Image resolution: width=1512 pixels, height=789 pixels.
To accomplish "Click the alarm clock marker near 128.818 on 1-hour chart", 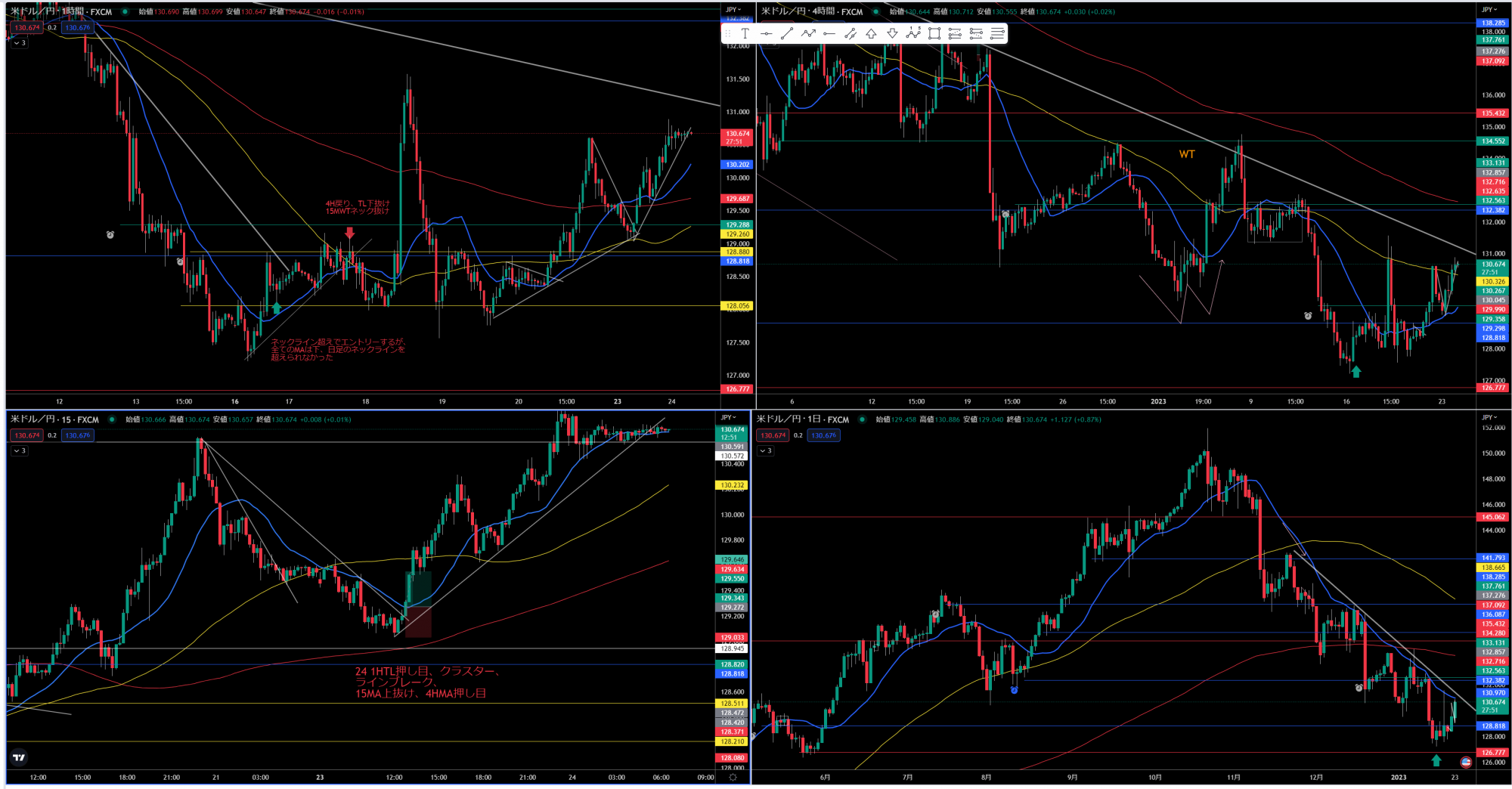I will (180, 261).
